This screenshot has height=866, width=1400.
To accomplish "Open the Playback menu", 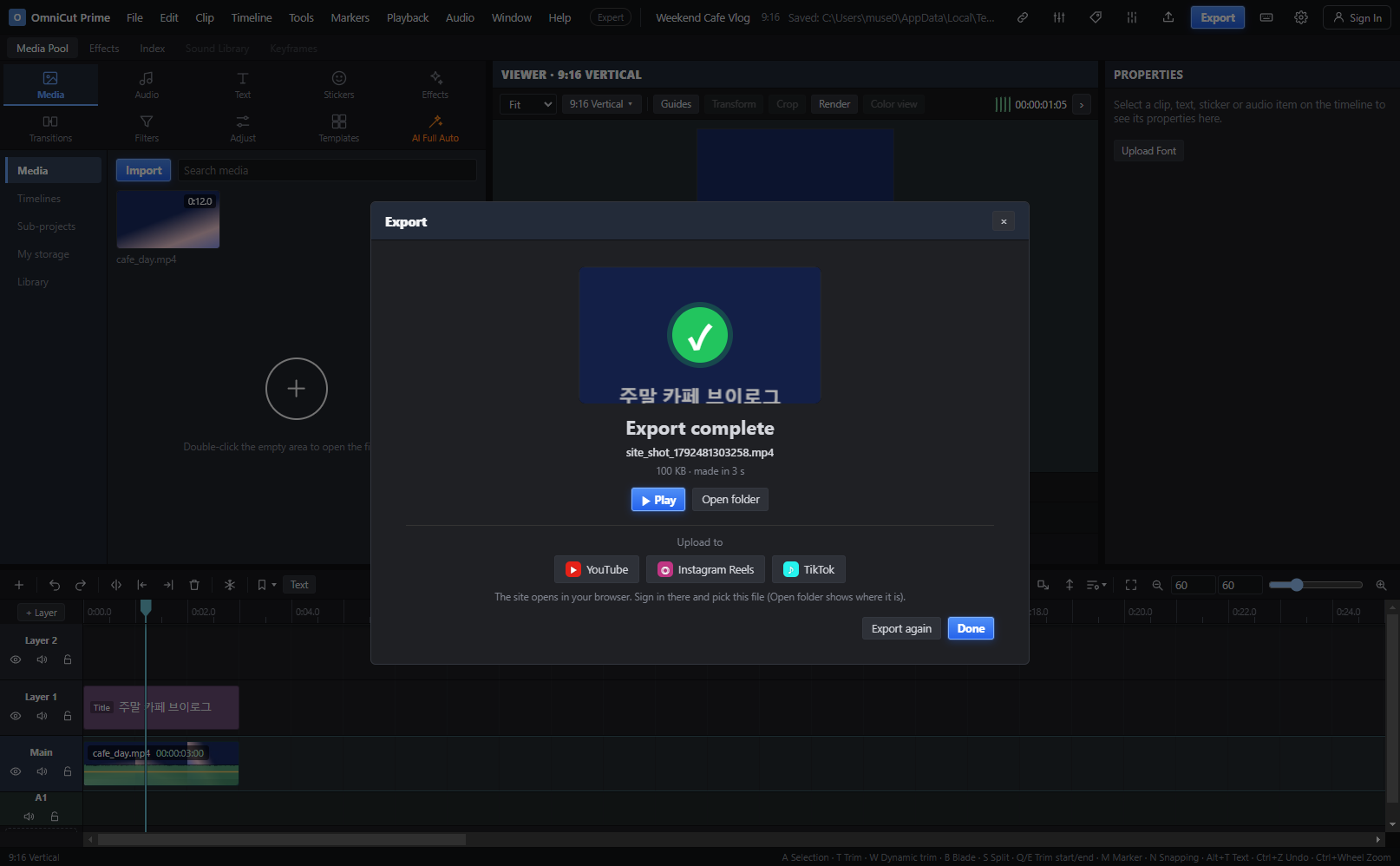I will 408,17.
